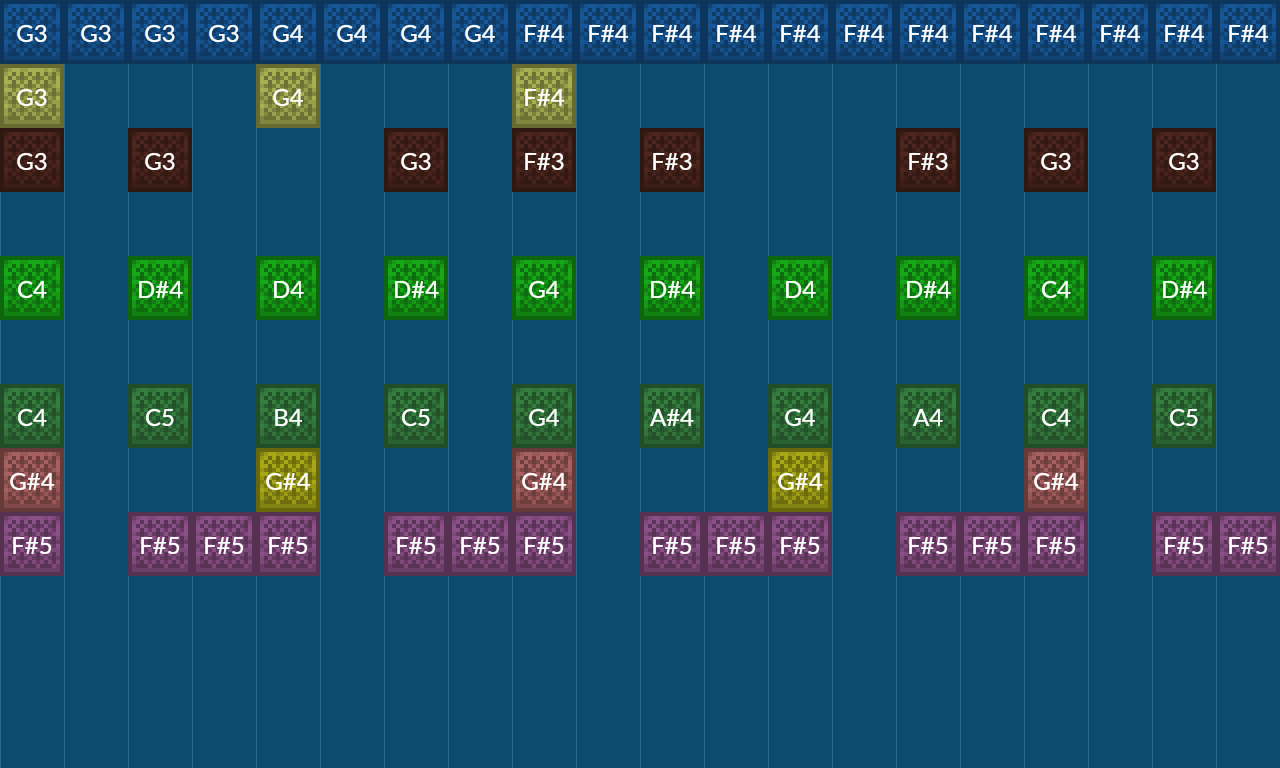Select the olive-yellow G3 block in the second row
The width and height of the screenshot is (1280, 768).
click(32, 96)
